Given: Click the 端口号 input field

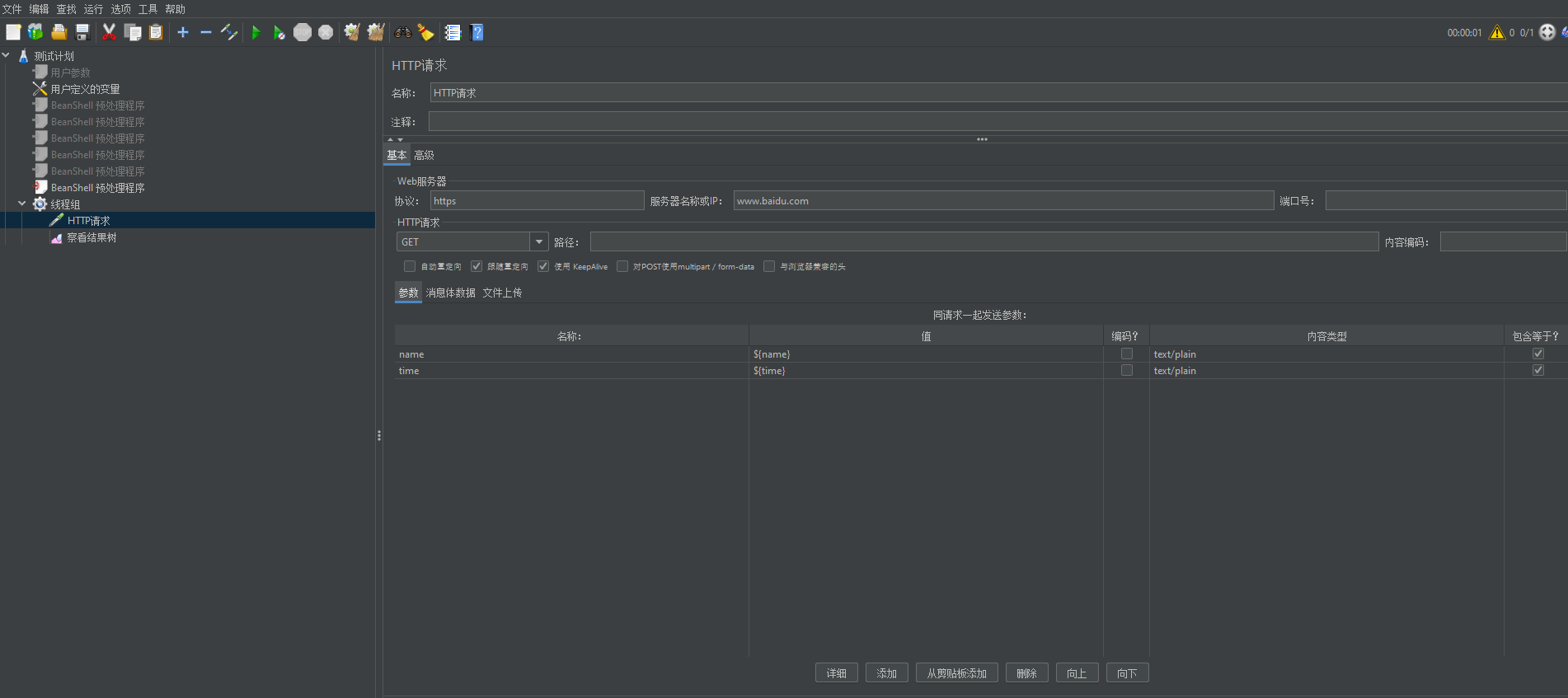Looking at the screenshot, I should (1445, 200).
